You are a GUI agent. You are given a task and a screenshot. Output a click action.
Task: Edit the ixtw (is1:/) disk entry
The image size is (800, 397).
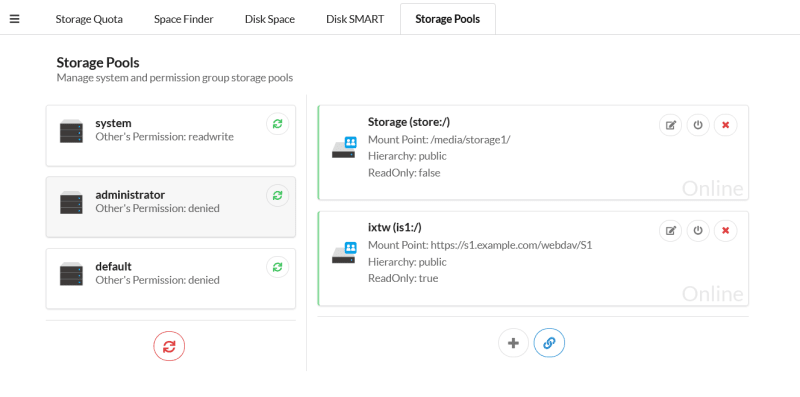671,231
